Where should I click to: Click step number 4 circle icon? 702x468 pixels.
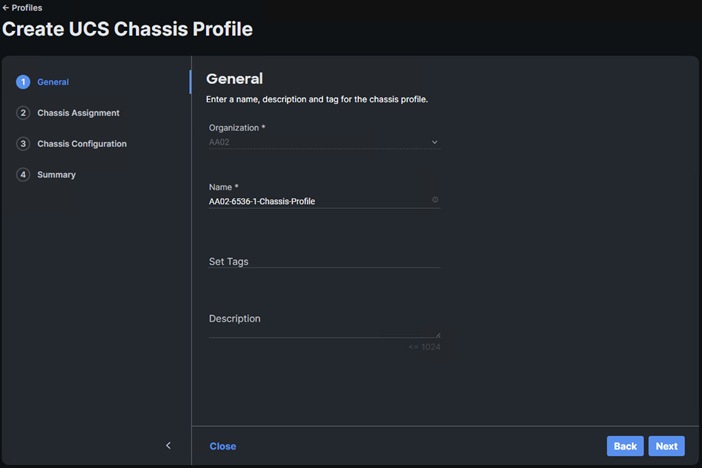click(x=23, y=175)
